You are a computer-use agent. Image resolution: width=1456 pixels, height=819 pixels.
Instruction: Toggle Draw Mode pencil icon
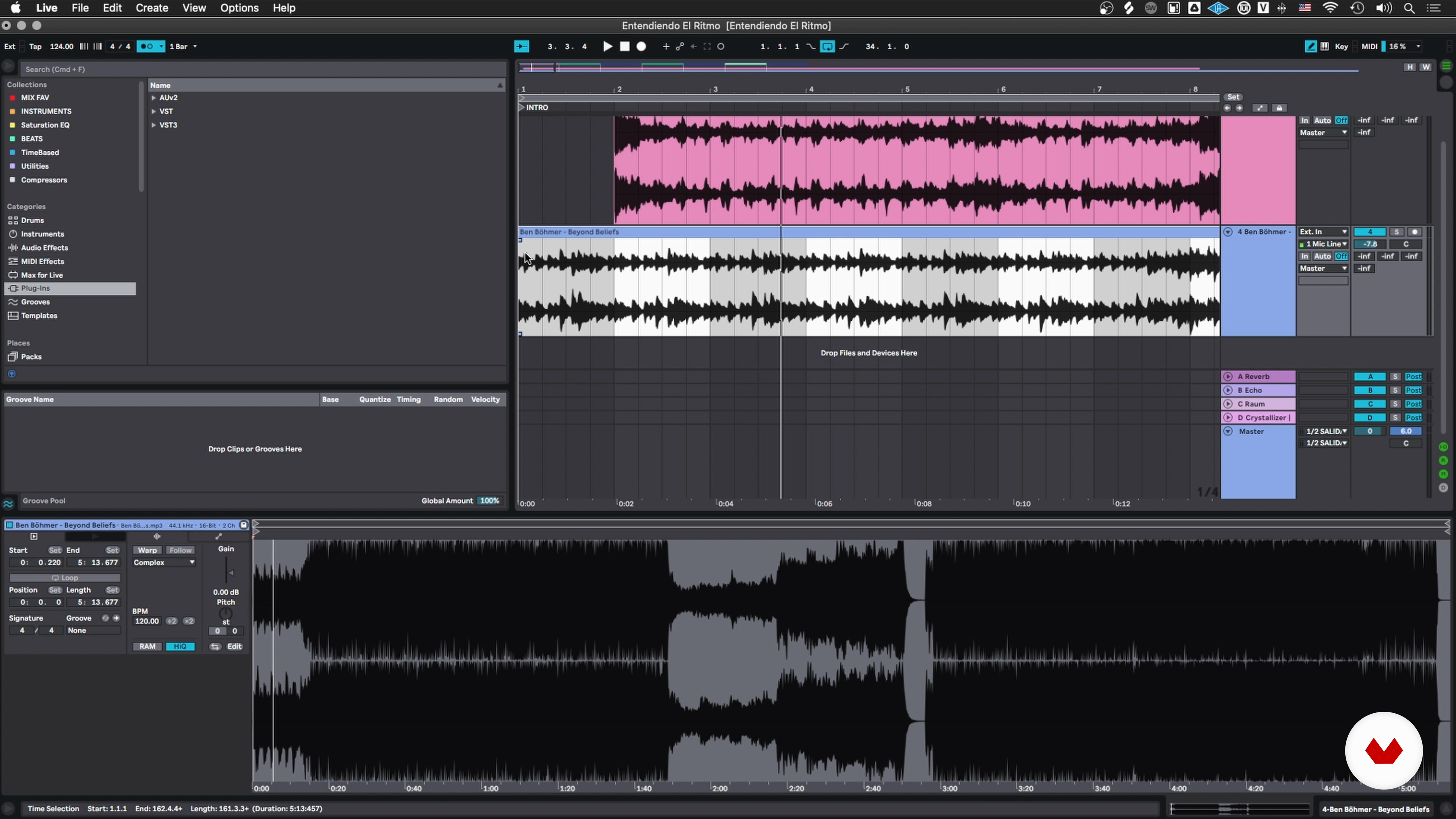point(1310,46)
